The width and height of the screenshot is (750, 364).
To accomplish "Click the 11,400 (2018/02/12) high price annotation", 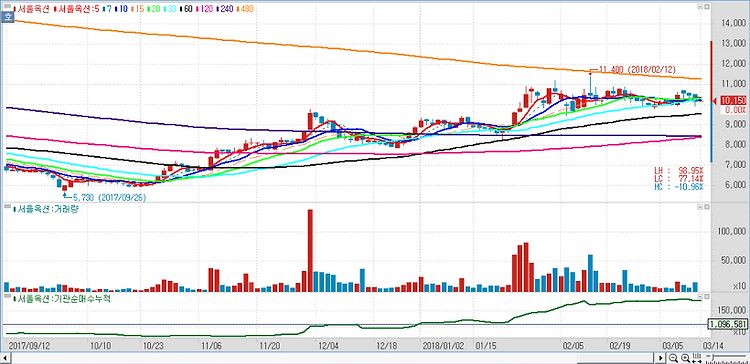I will click(637, 70).
